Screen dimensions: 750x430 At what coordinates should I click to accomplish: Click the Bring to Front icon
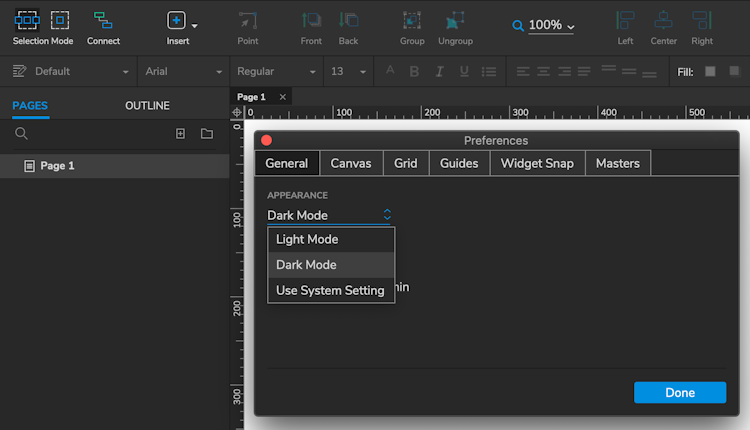coord(311,20)
